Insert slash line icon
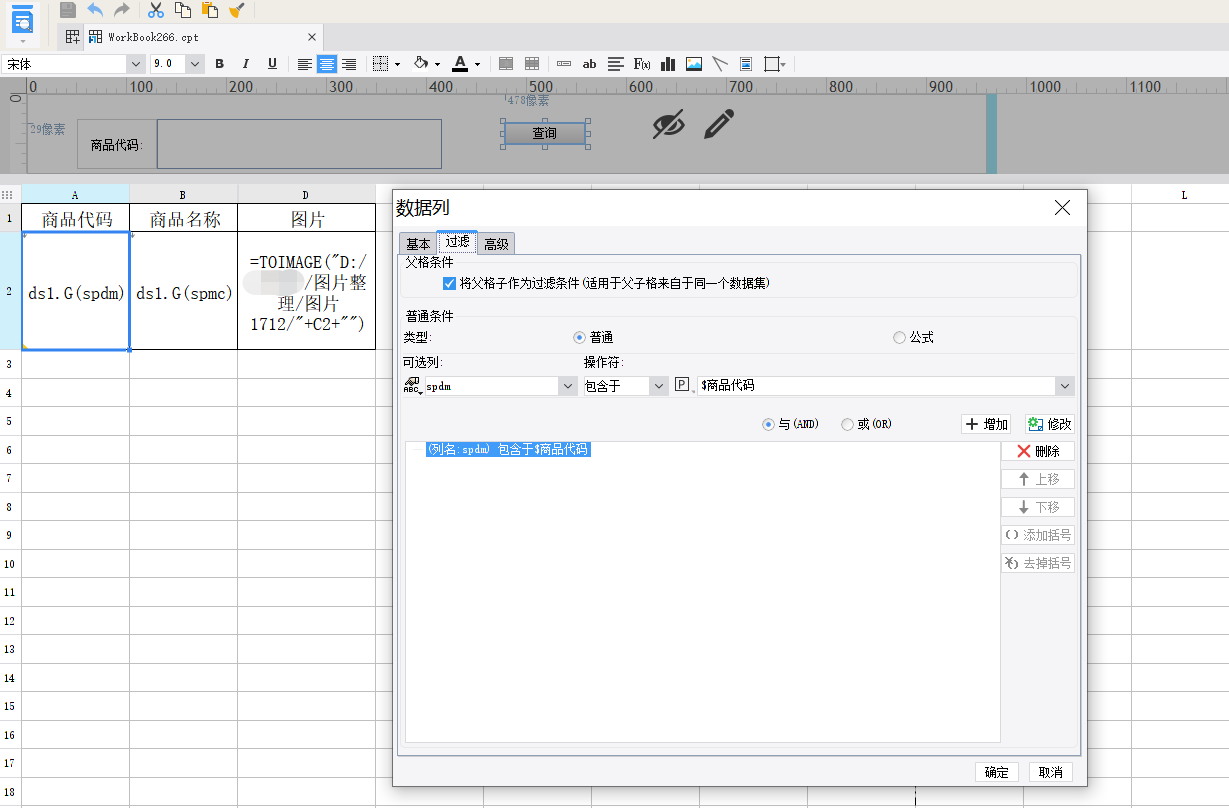The width and height of the screenshot is (1229, 808). tap(720, 64)
